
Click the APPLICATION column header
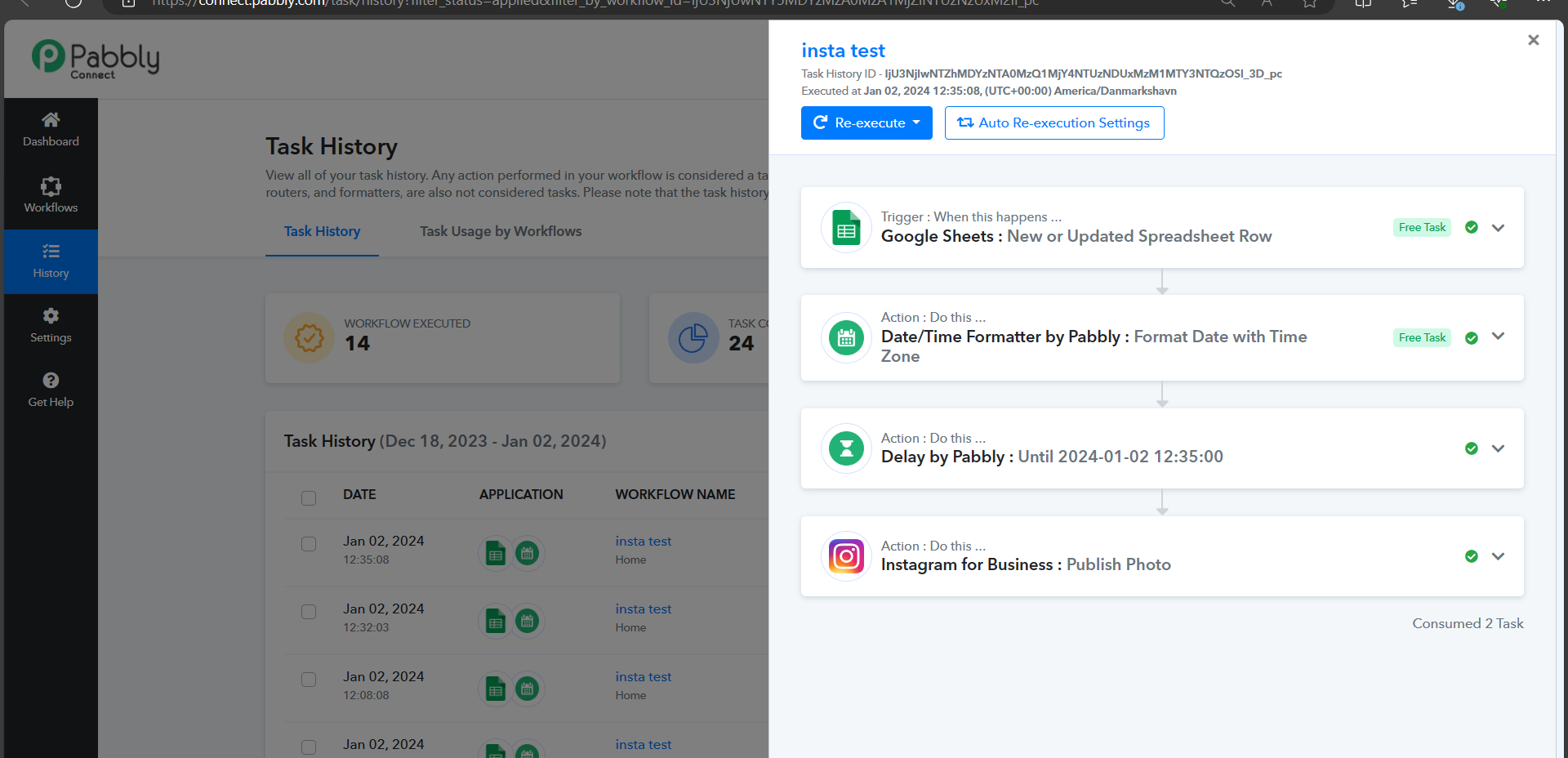pos(521,494)
